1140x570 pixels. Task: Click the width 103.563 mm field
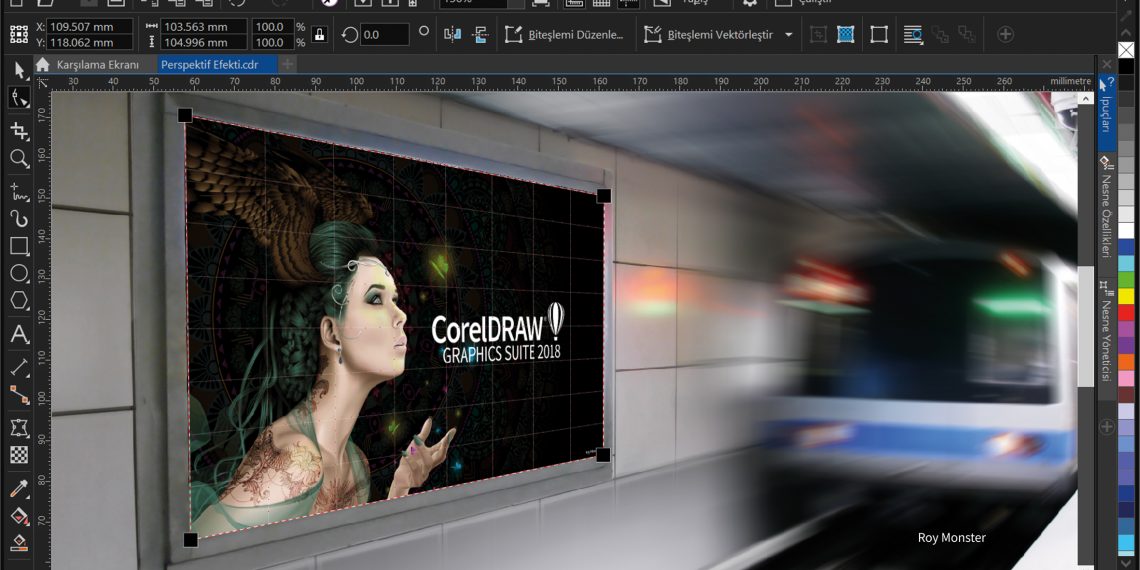pos(204,27)
